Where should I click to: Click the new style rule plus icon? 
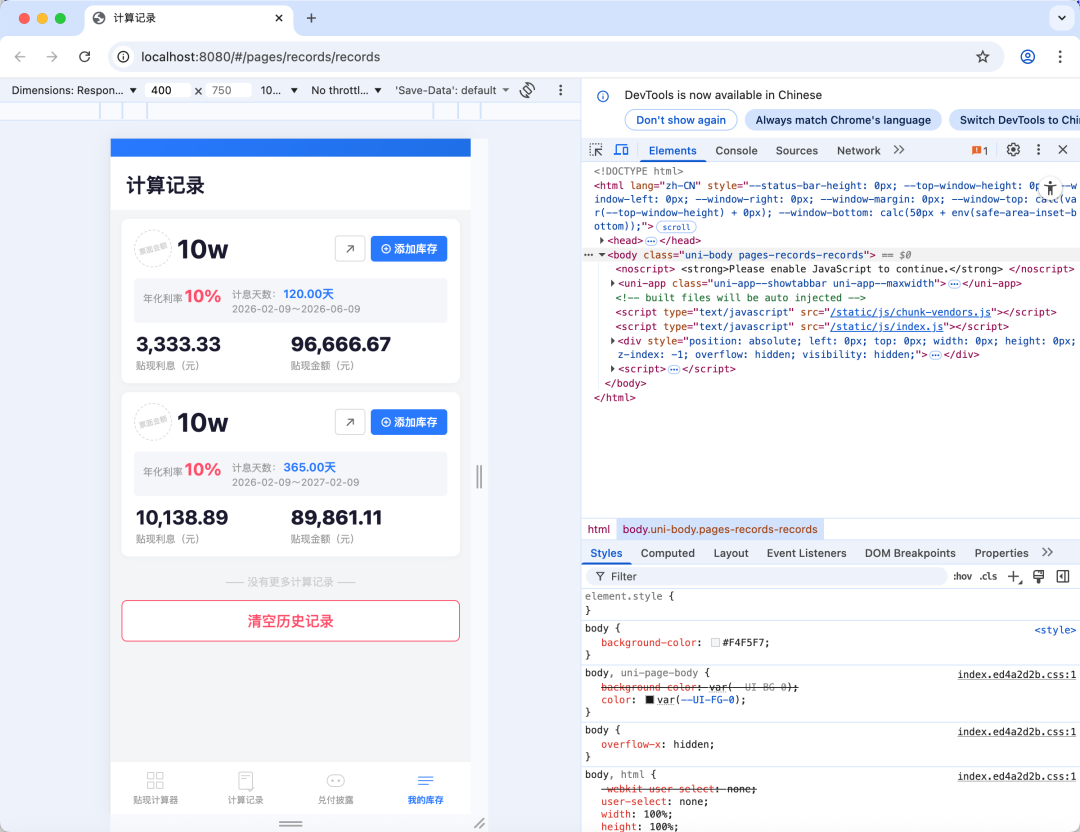click(1014, 577)
